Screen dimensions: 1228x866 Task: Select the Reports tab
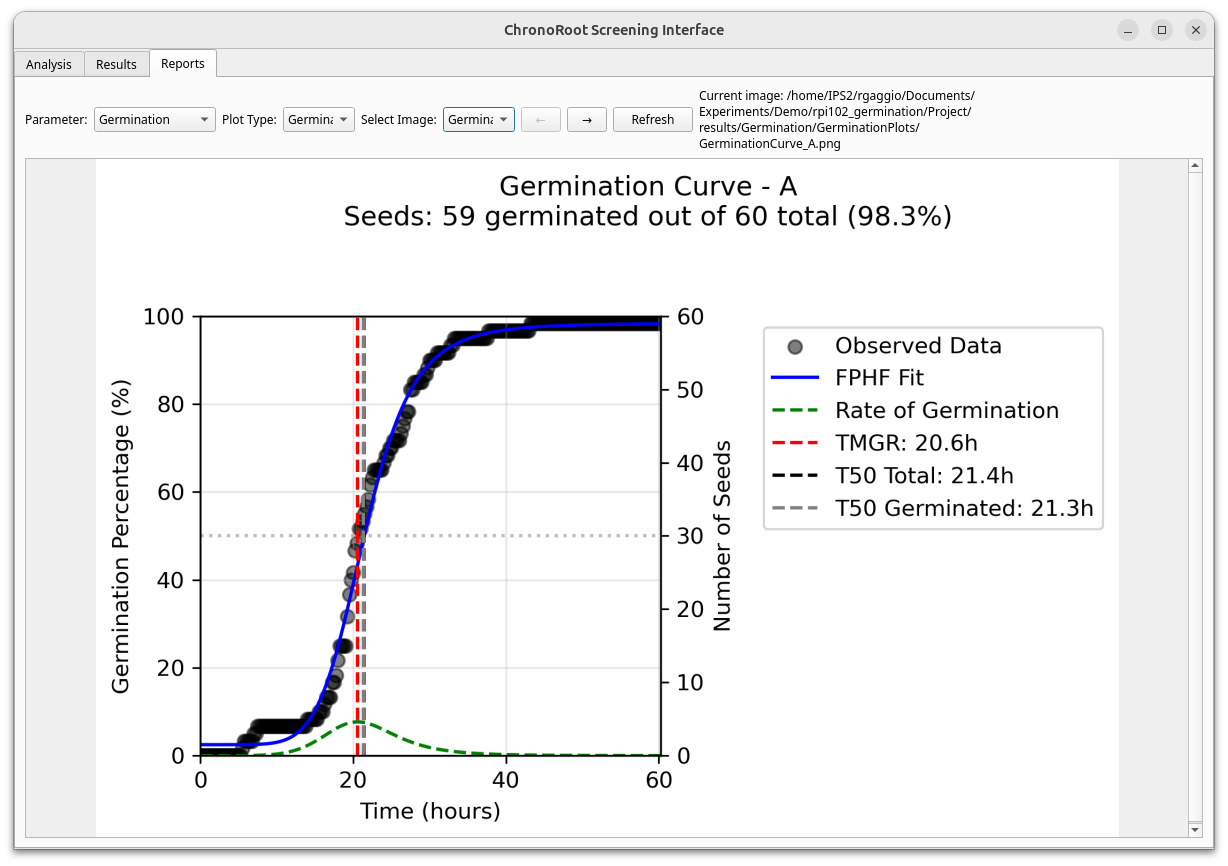pos(183,62)
